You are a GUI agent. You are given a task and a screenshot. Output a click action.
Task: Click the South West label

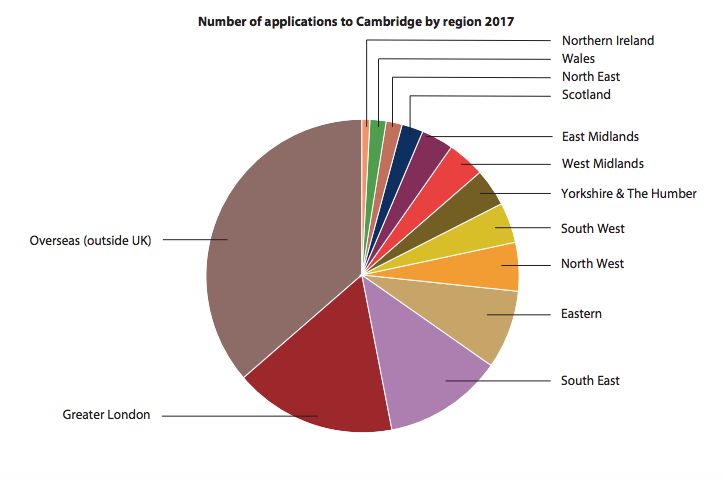[593, 229]
